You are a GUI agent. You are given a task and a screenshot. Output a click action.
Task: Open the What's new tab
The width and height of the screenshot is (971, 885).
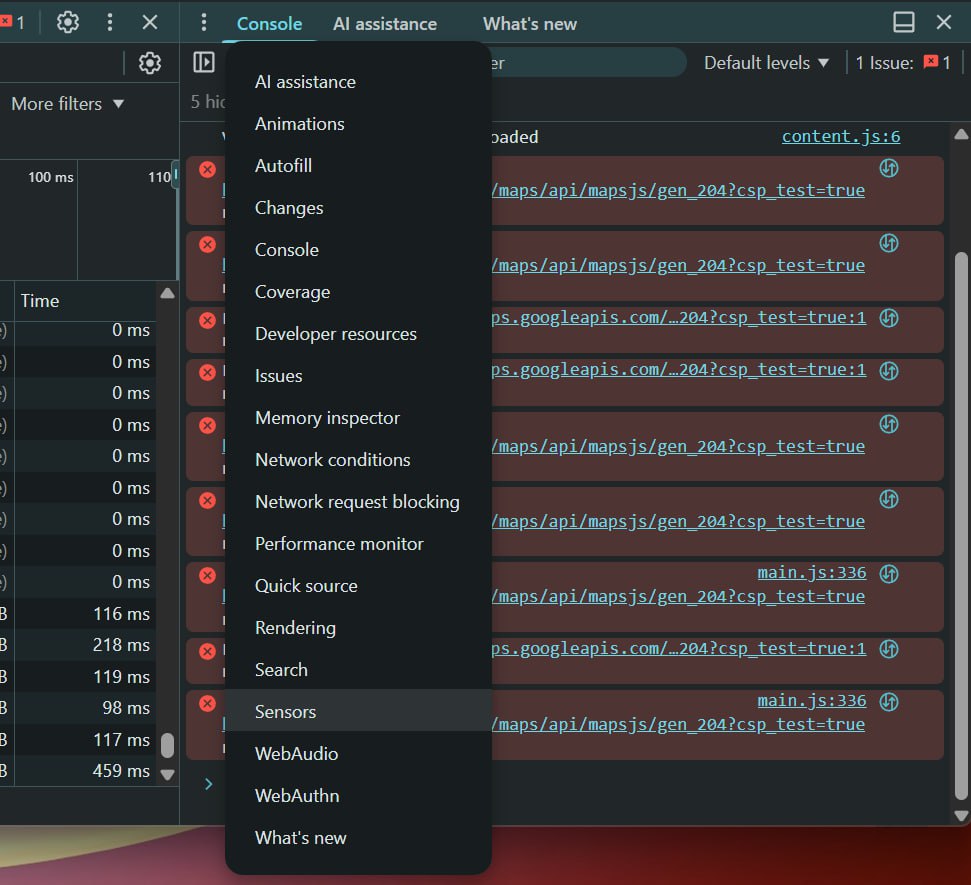(529, 23)
